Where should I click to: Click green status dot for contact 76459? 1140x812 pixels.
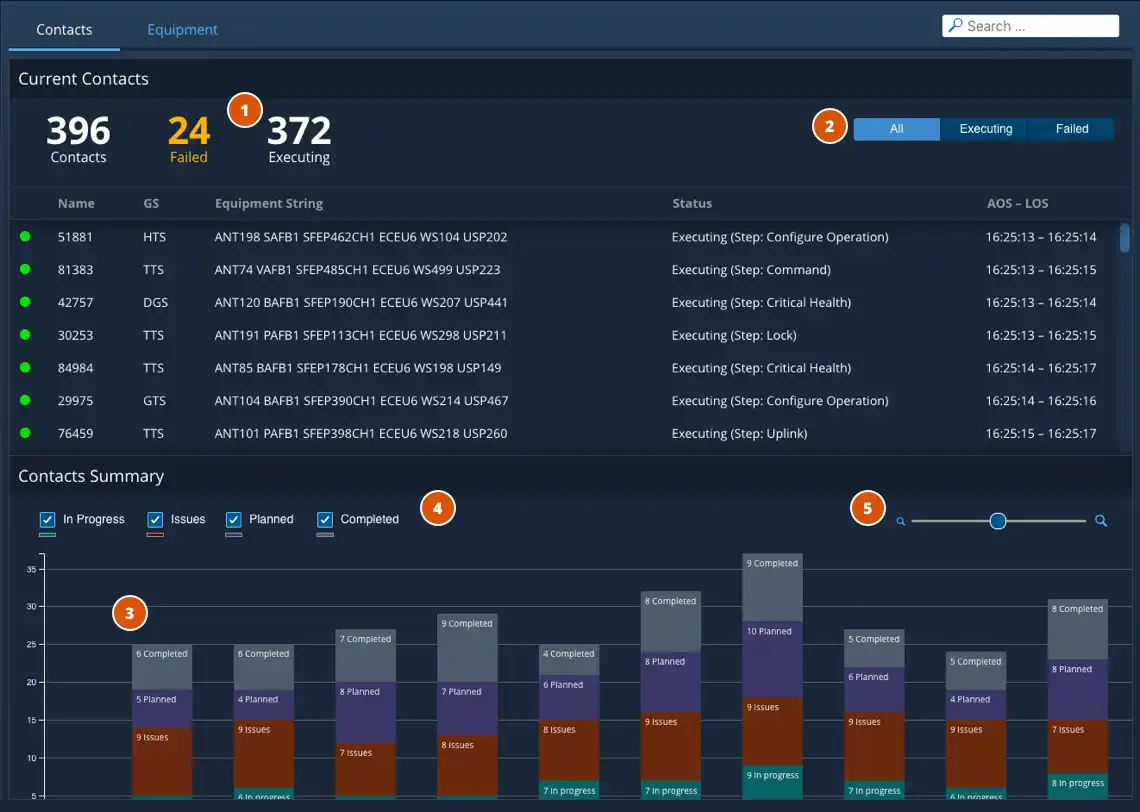click(25, 433)
